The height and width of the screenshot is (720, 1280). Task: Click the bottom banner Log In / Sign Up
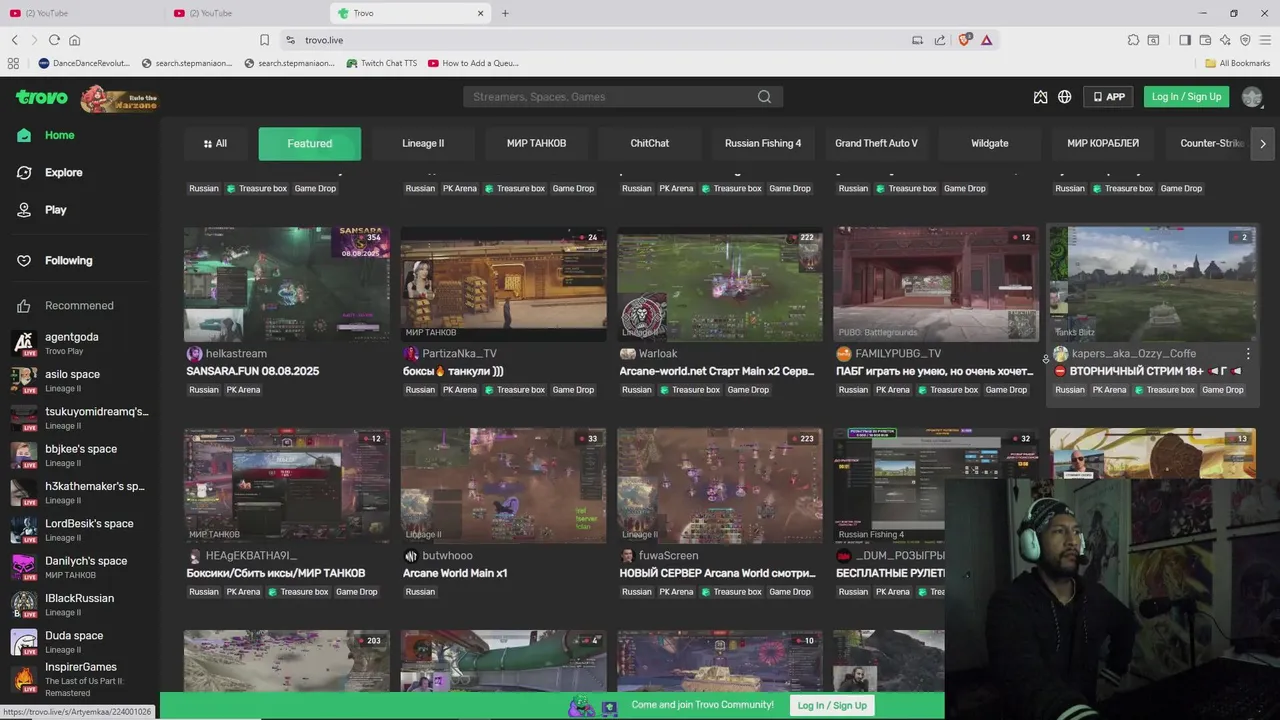[832, 705]
